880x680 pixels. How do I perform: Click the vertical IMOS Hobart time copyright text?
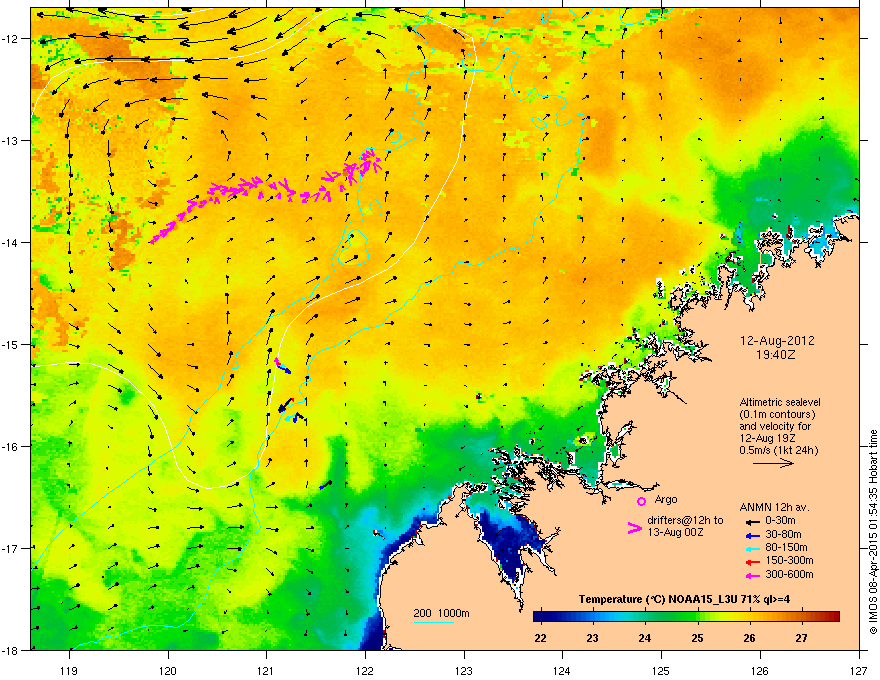(x=873, y=532)
